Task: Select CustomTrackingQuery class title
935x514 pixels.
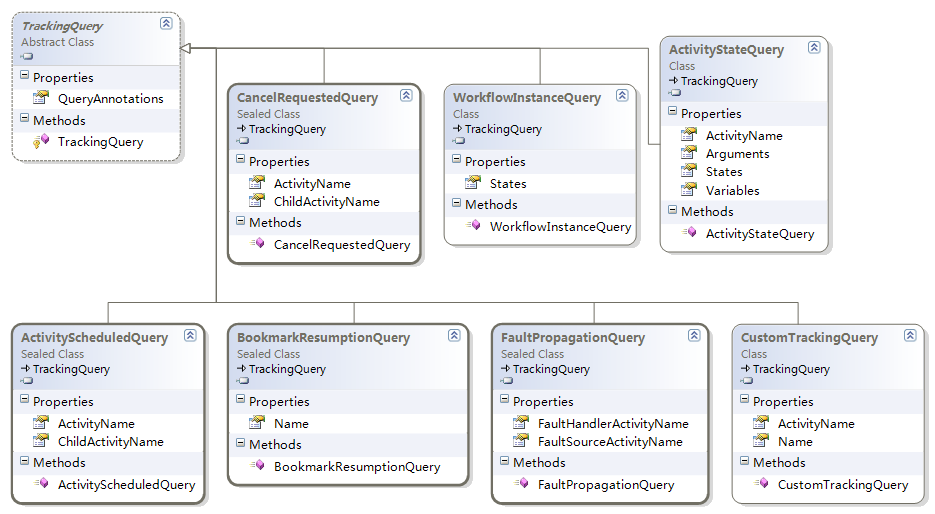Action: (809, 337)
